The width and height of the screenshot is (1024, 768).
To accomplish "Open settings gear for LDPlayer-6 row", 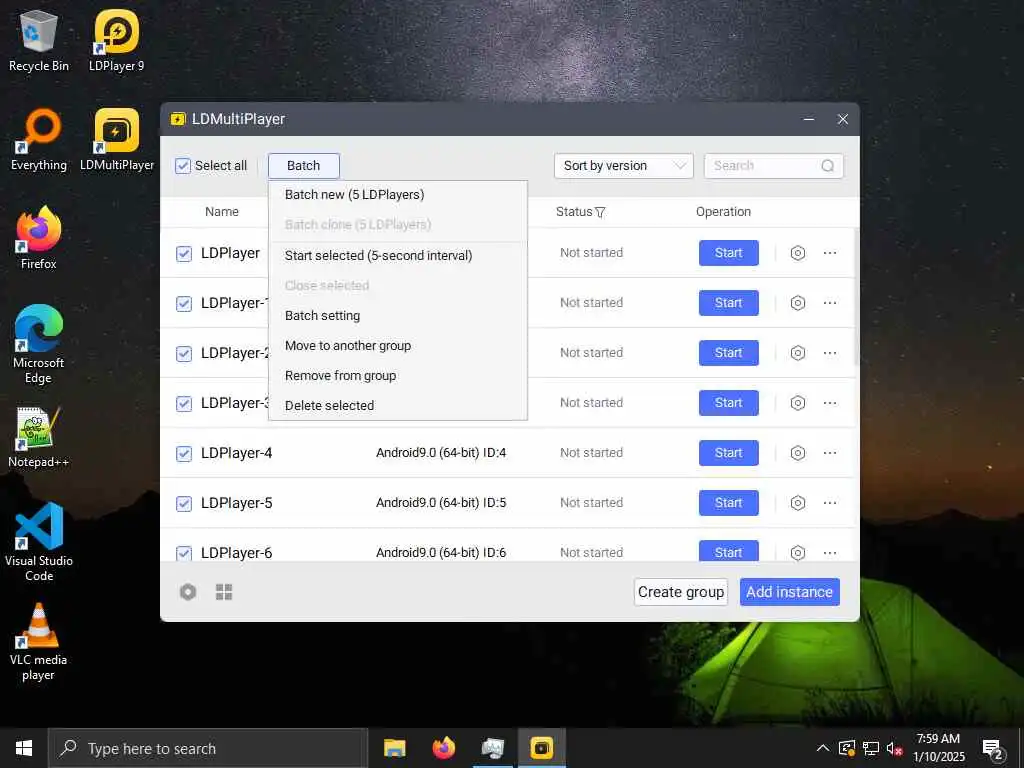I will pos(797,552).
